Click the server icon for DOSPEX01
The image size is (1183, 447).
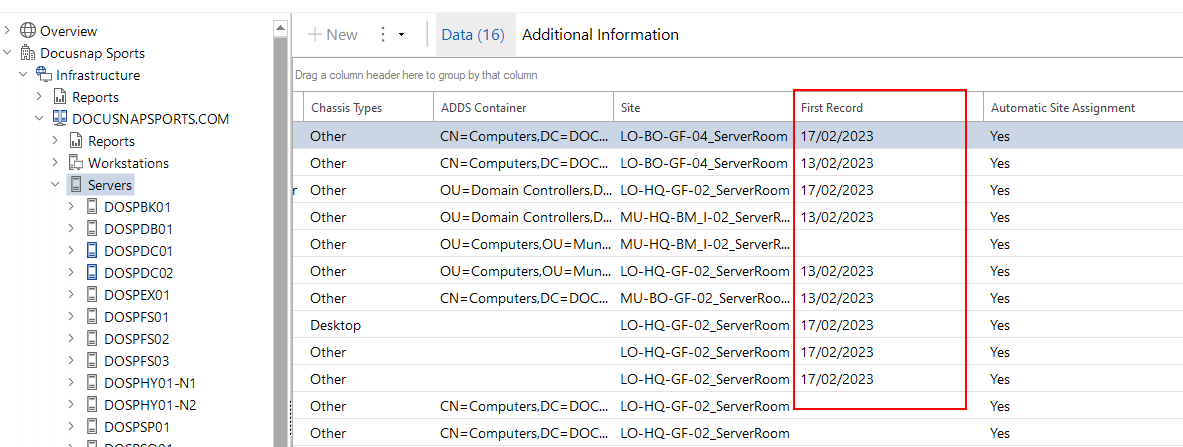tap(92, 294)
